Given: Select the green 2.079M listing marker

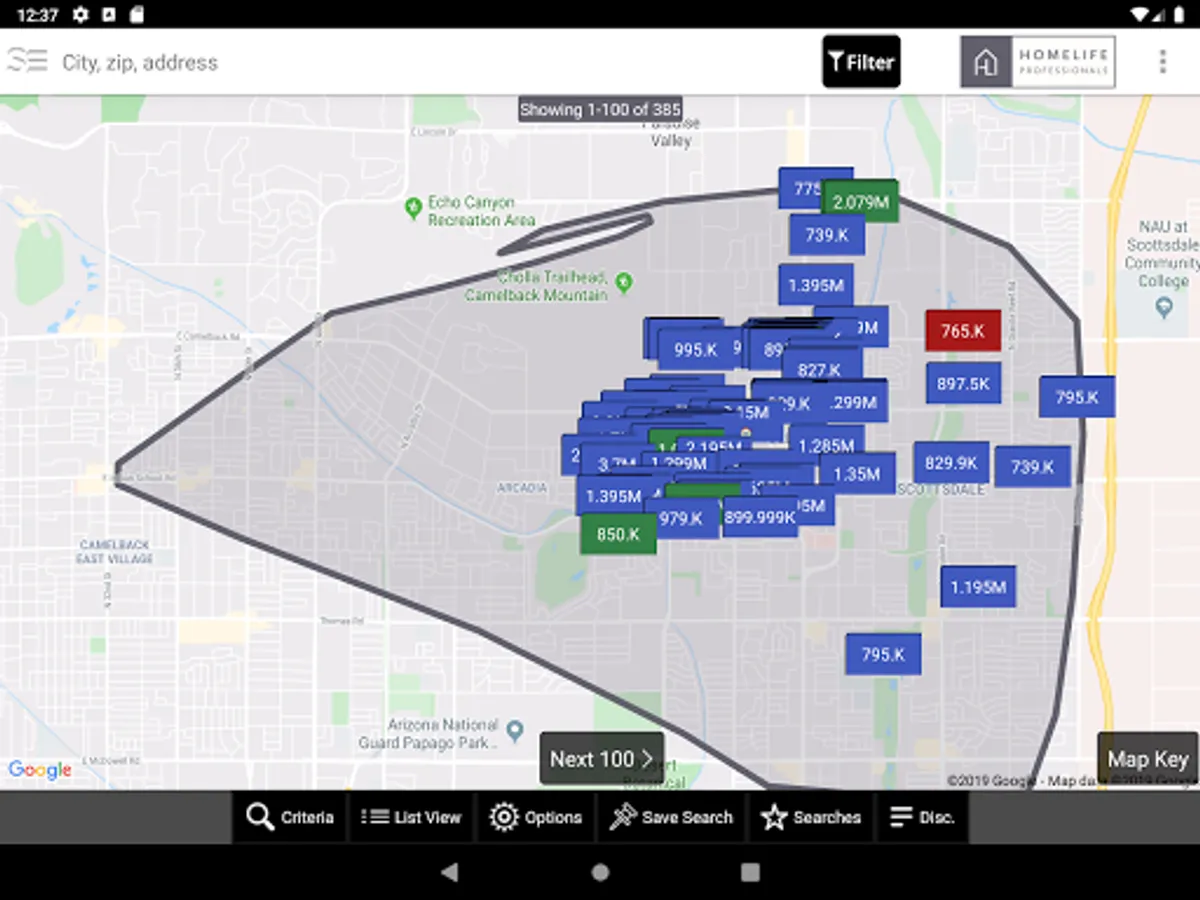Looking at the screenshot, I should 861,203.
